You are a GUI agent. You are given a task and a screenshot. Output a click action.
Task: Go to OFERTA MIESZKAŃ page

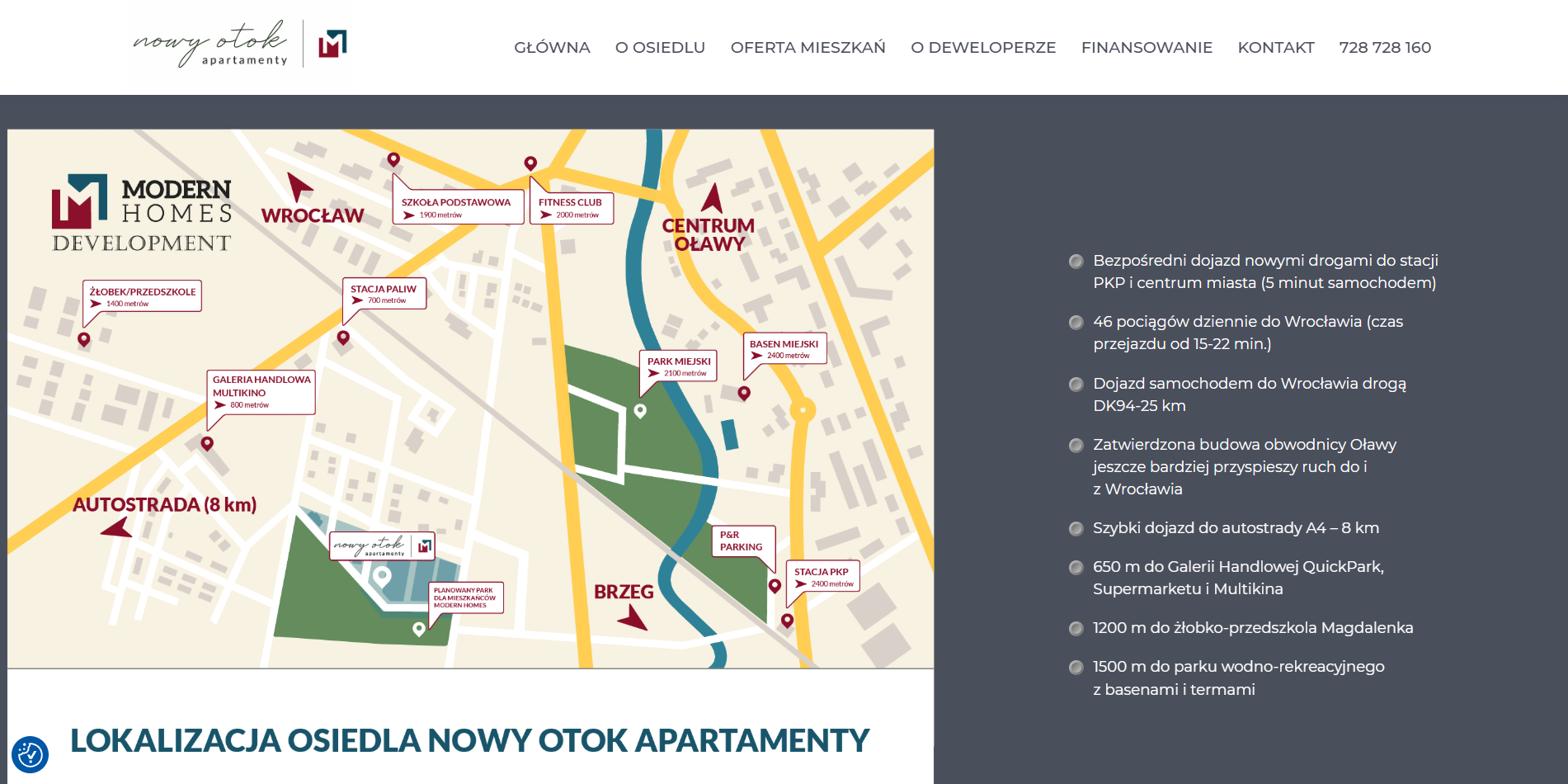[808, 48]
